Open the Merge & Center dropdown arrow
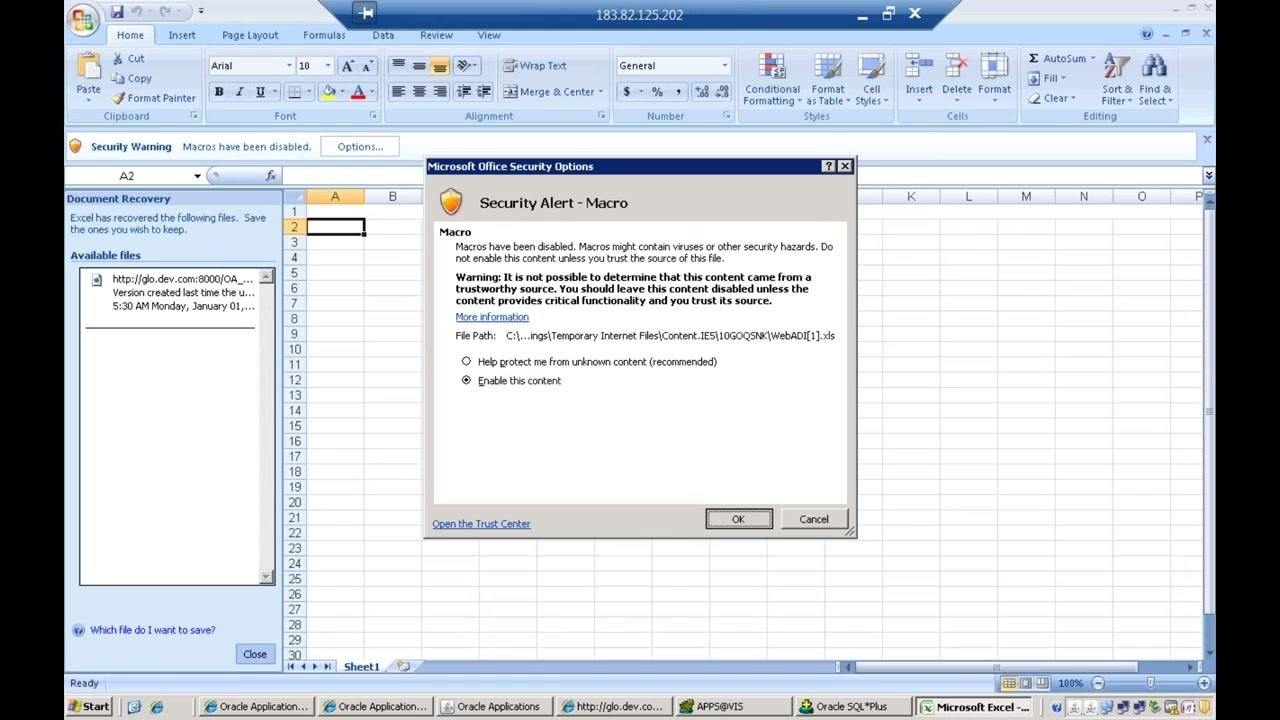The height and width of the screenshot is (720, 1280). tap(600, 92)
